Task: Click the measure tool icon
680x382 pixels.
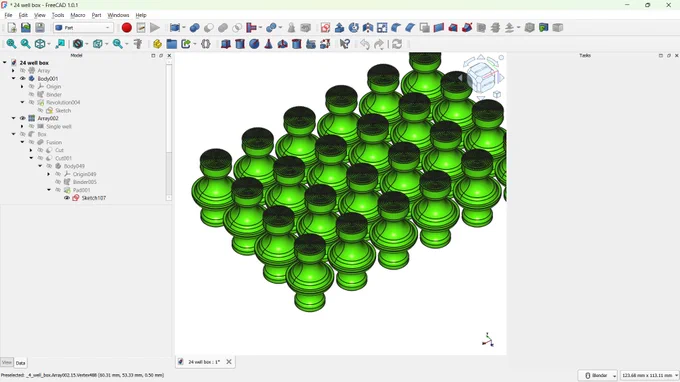Action: click(138, 44)
